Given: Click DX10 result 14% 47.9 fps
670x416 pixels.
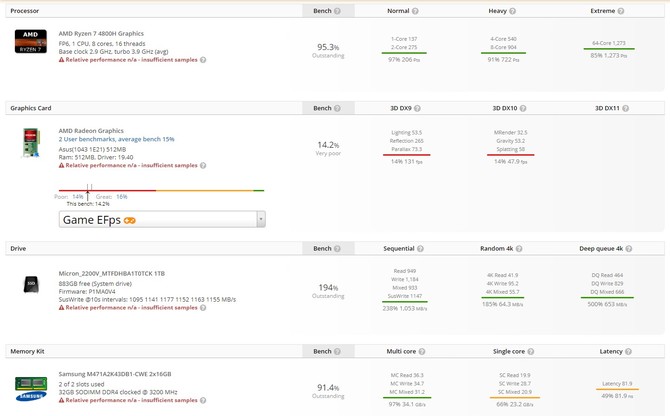Looking at the screenshot, I should click(x=511, y=161).
